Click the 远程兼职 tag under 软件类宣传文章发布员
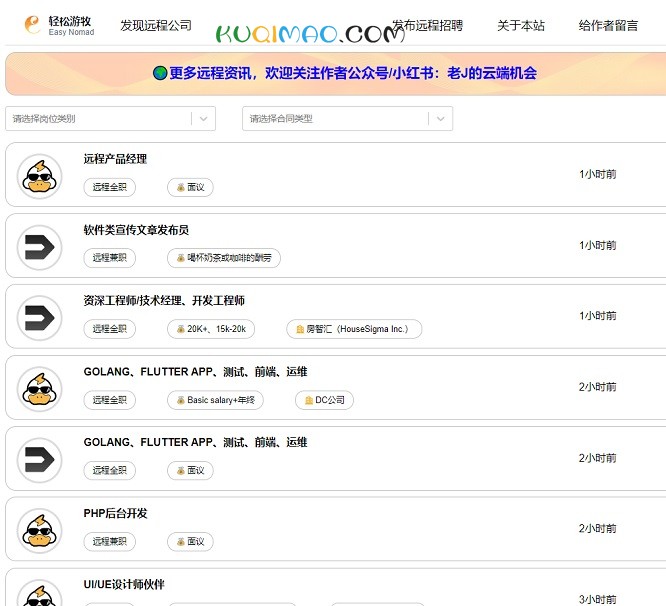 110,258
